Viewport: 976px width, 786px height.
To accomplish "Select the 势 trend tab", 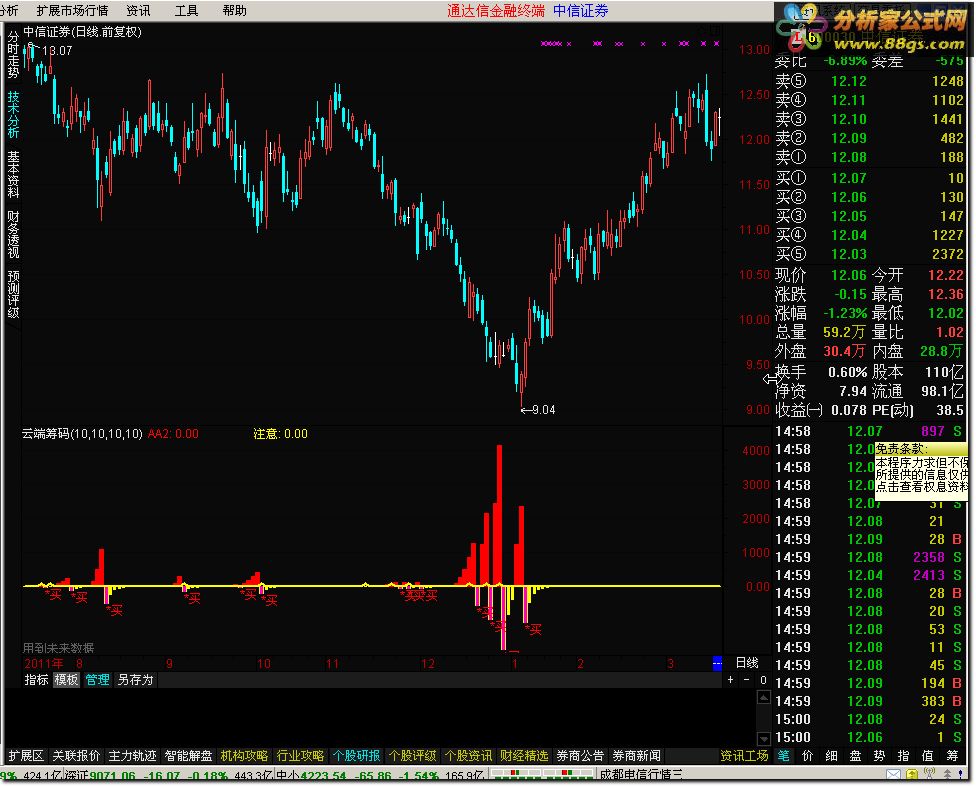I will tap(879, 756).
